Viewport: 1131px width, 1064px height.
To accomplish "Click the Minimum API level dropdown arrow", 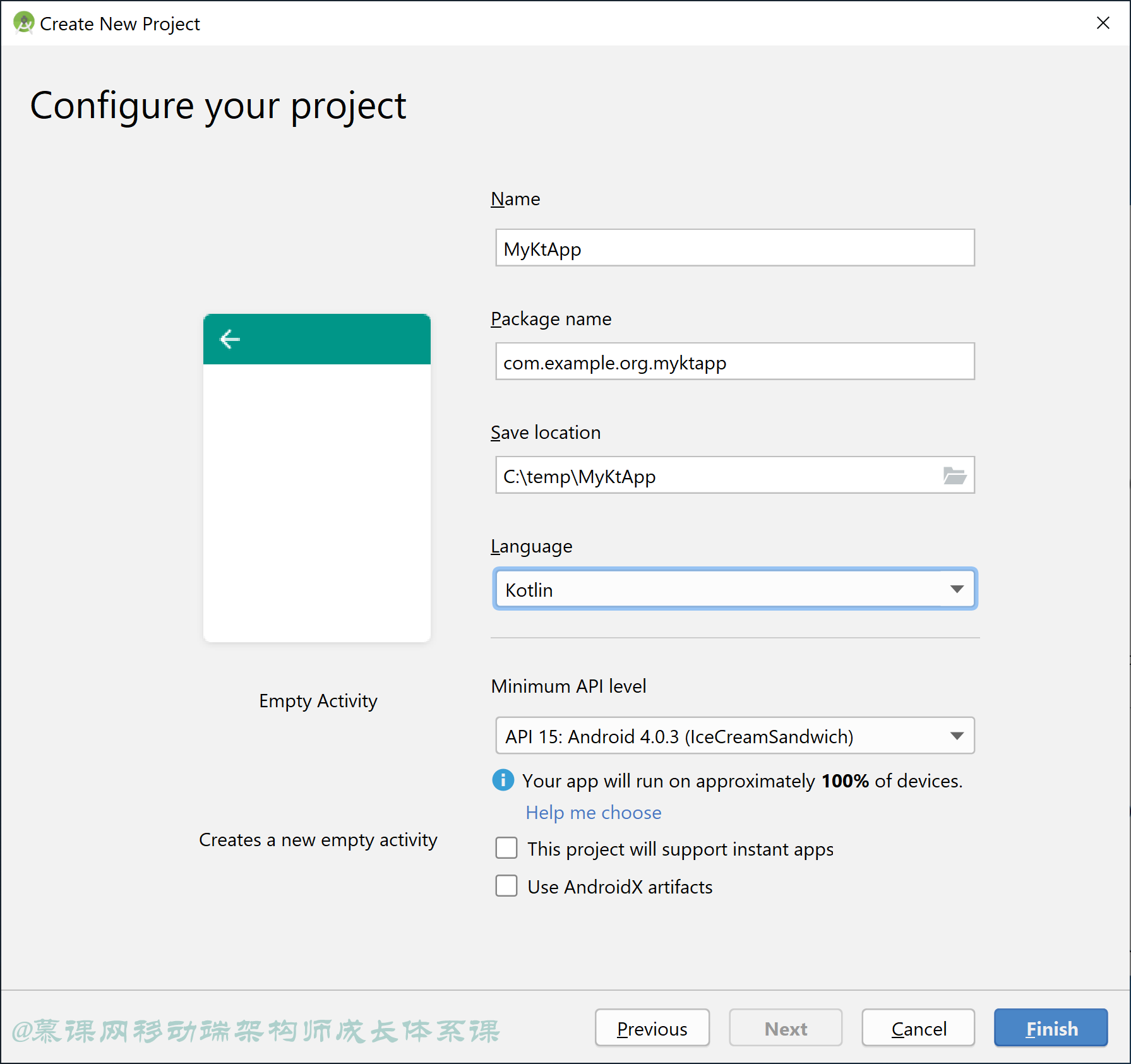I will 957,736.
